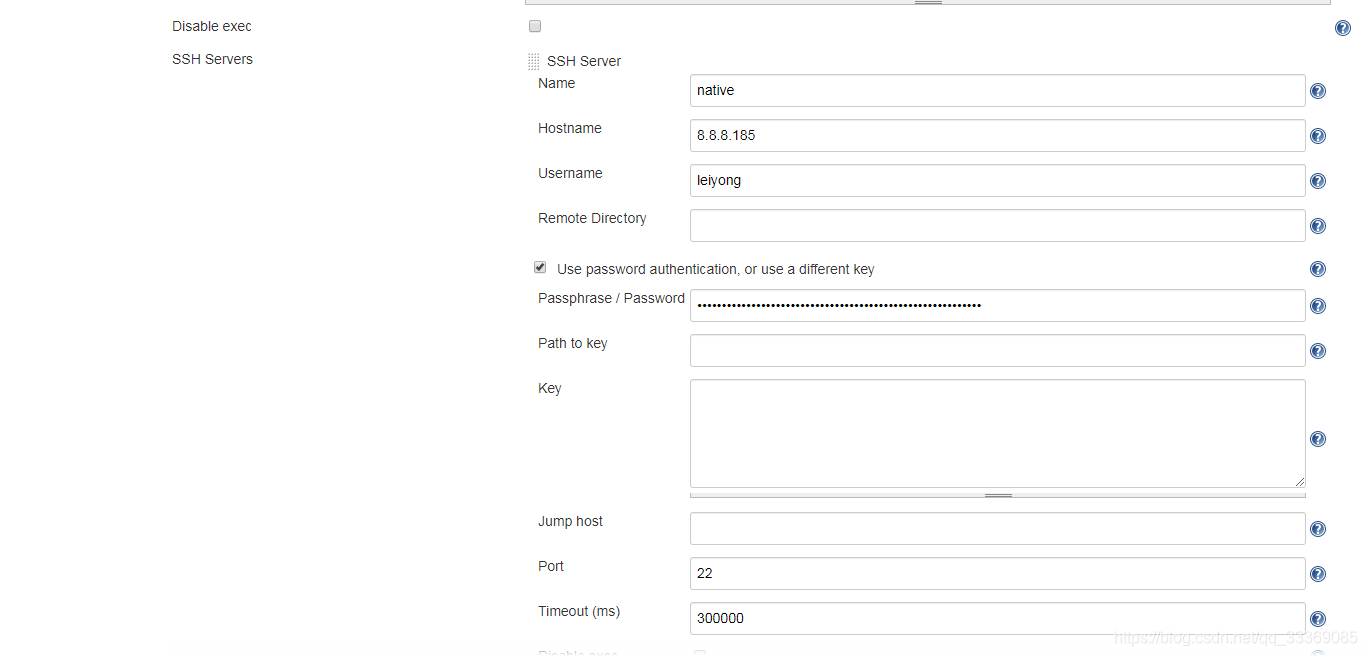1367x656 pixels.
Task: Open help for password authentication option
Action: [x=1318, y=269]
